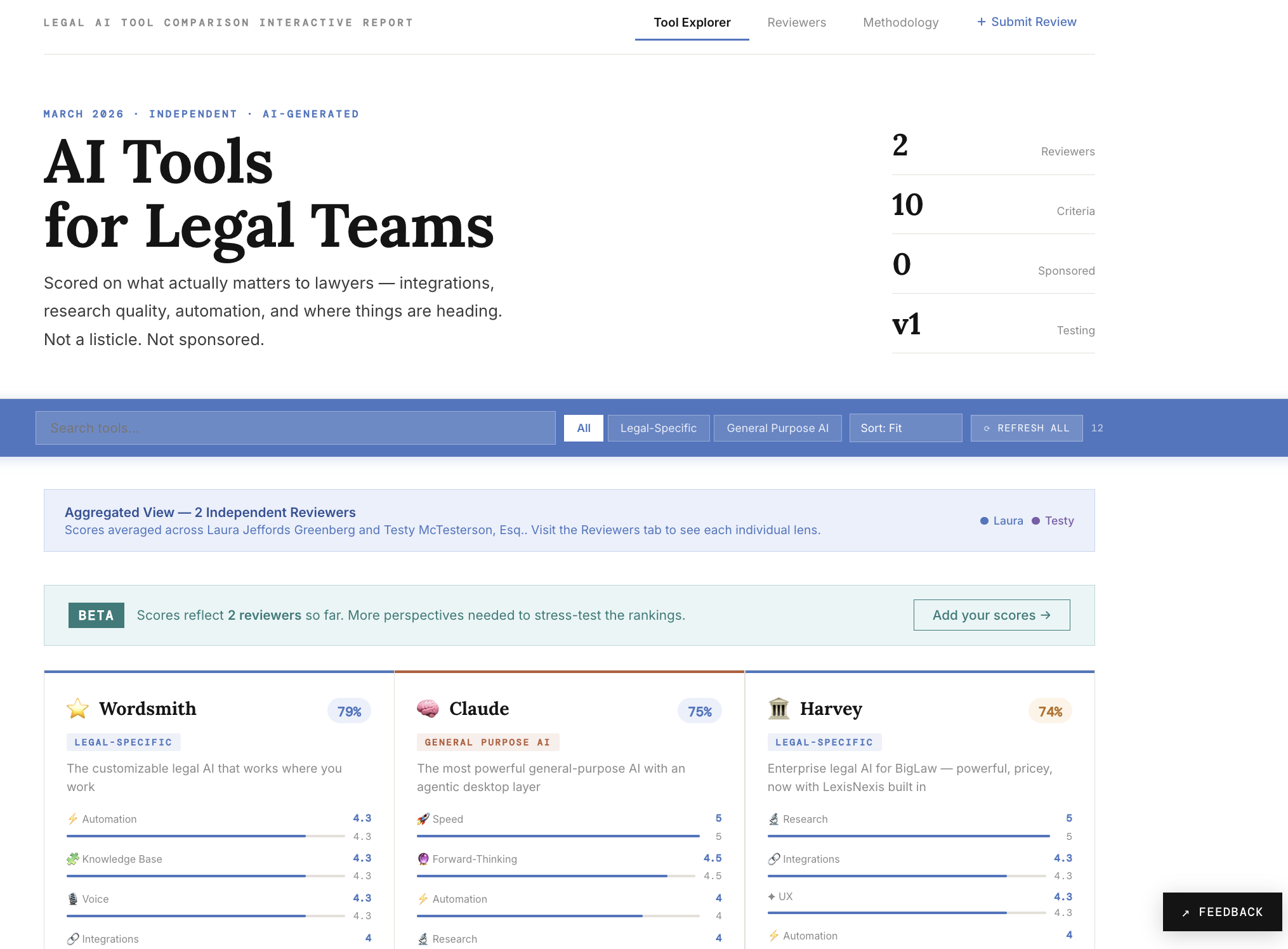Click the Forward-Thinking crystal ball icon
Screen dimensions: 1288x949
click(423, 859)
